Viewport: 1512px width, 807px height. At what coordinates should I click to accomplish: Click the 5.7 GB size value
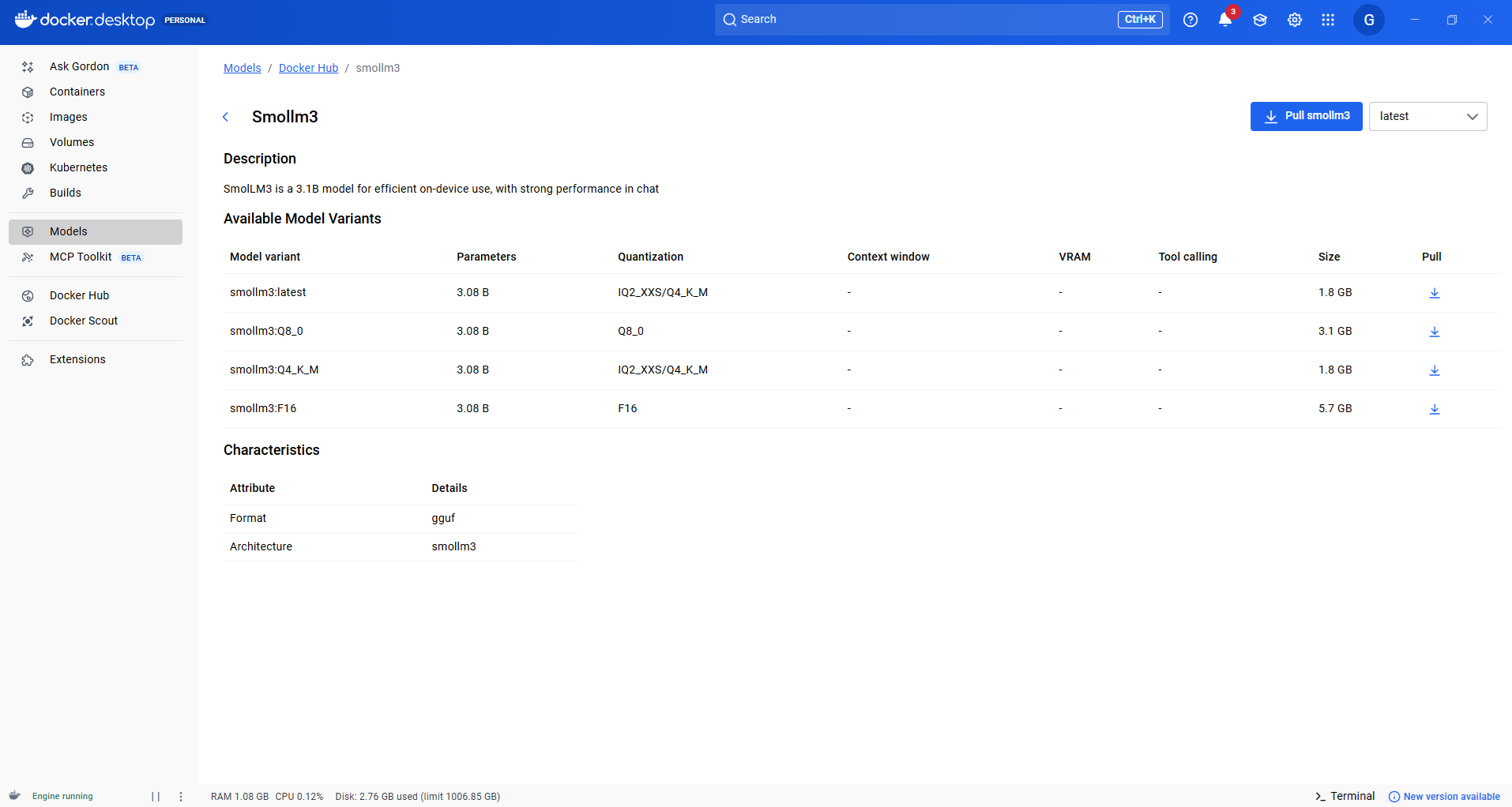point(1335,408)
